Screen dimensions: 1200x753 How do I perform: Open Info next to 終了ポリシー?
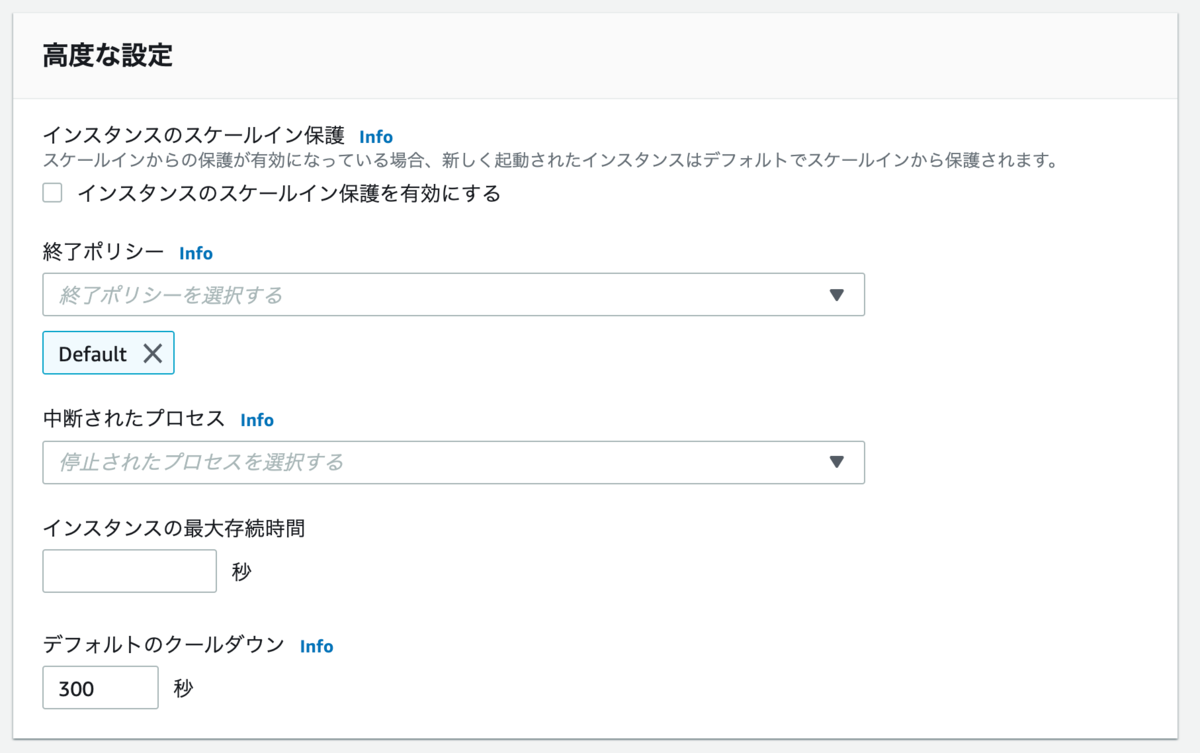tap(196, 253)
